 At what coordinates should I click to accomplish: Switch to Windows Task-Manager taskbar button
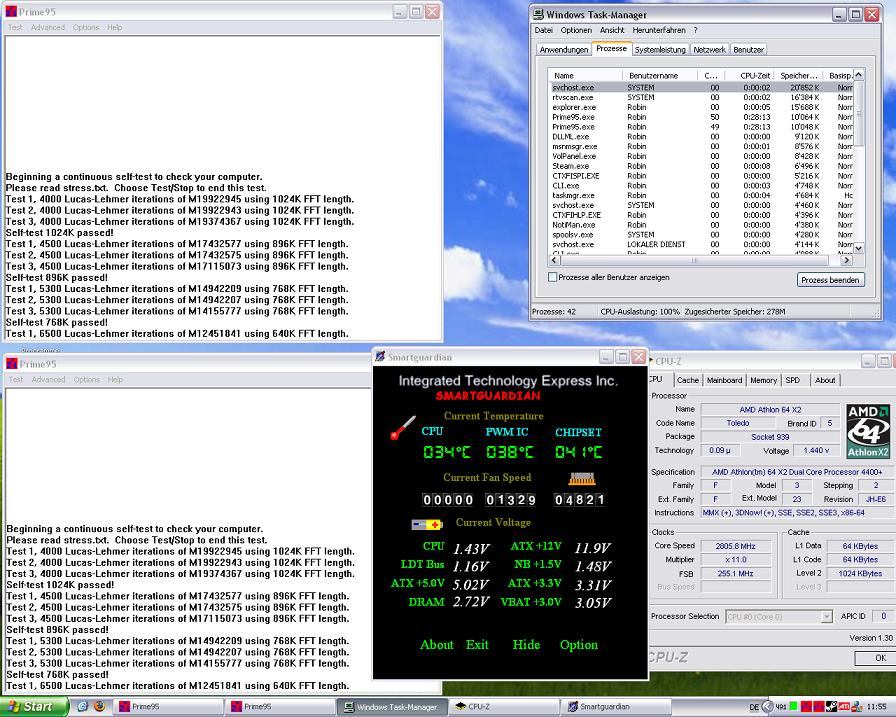pyautogui.click(x=391, y=707)
